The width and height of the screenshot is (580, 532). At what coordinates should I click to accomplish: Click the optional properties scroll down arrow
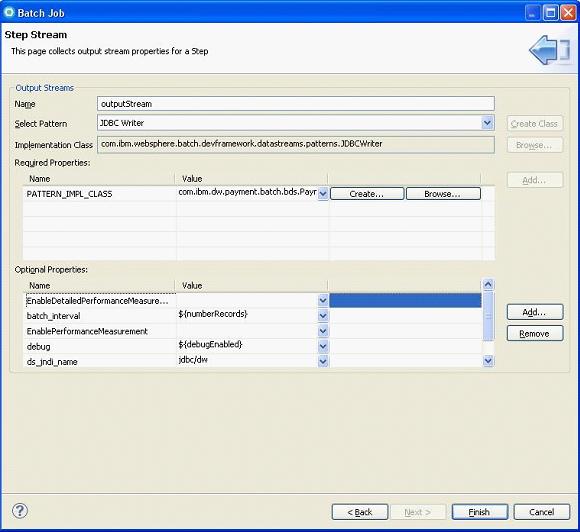tap(488, 360)
